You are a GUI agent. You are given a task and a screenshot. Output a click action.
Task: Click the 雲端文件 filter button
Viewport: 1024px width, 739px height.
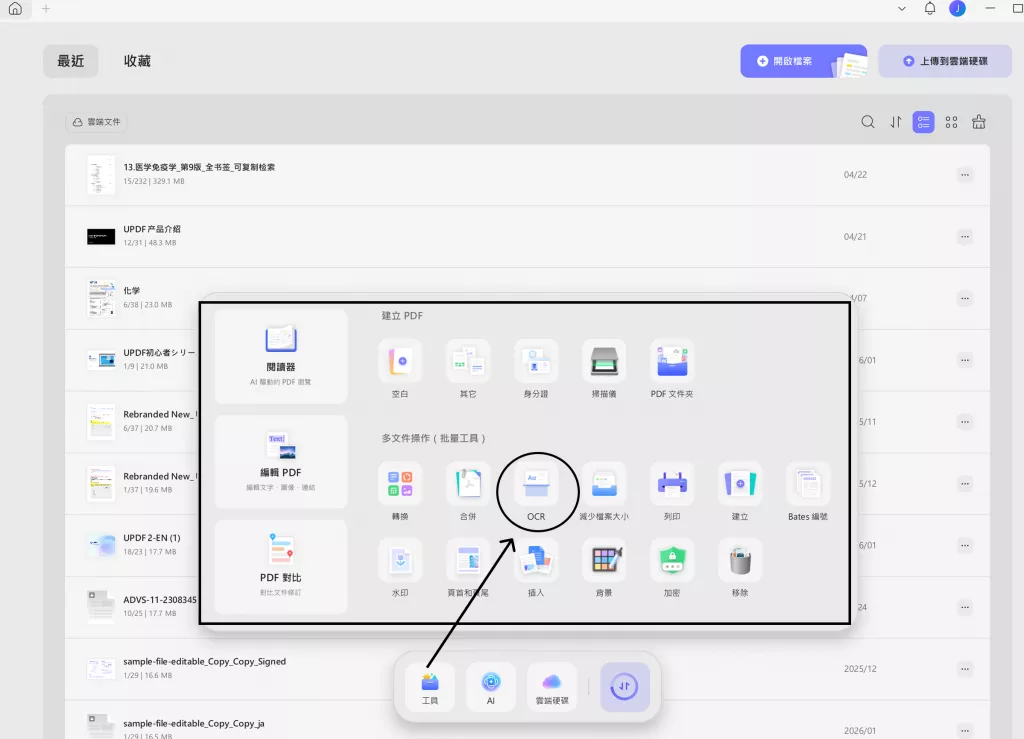pos(96,122)
